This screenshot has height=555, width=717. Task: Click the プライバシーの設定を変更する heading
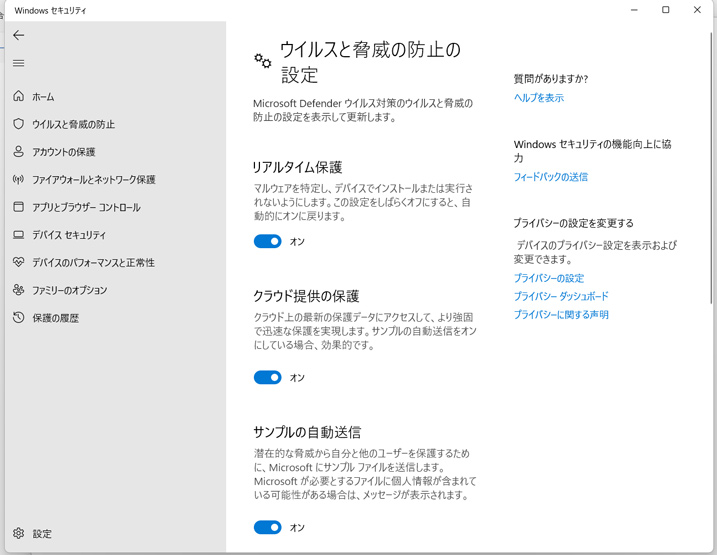[573, 223]
